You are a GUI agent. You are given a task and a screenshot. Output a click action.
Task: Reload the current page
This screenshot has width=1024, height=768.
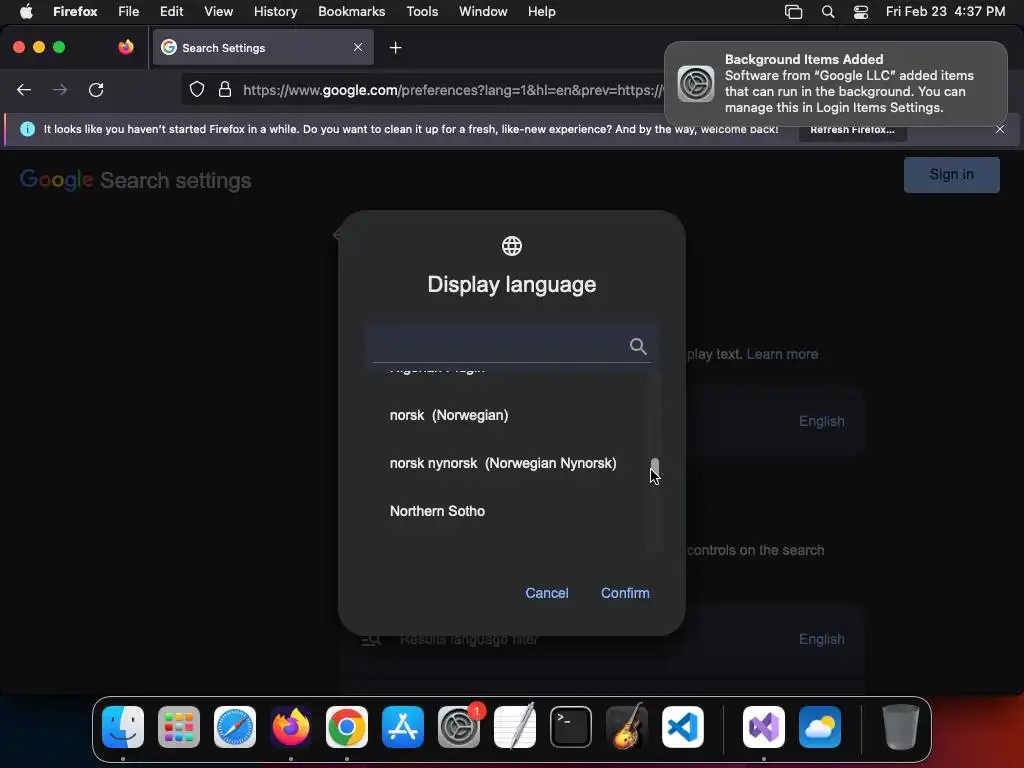coord(96,89)
